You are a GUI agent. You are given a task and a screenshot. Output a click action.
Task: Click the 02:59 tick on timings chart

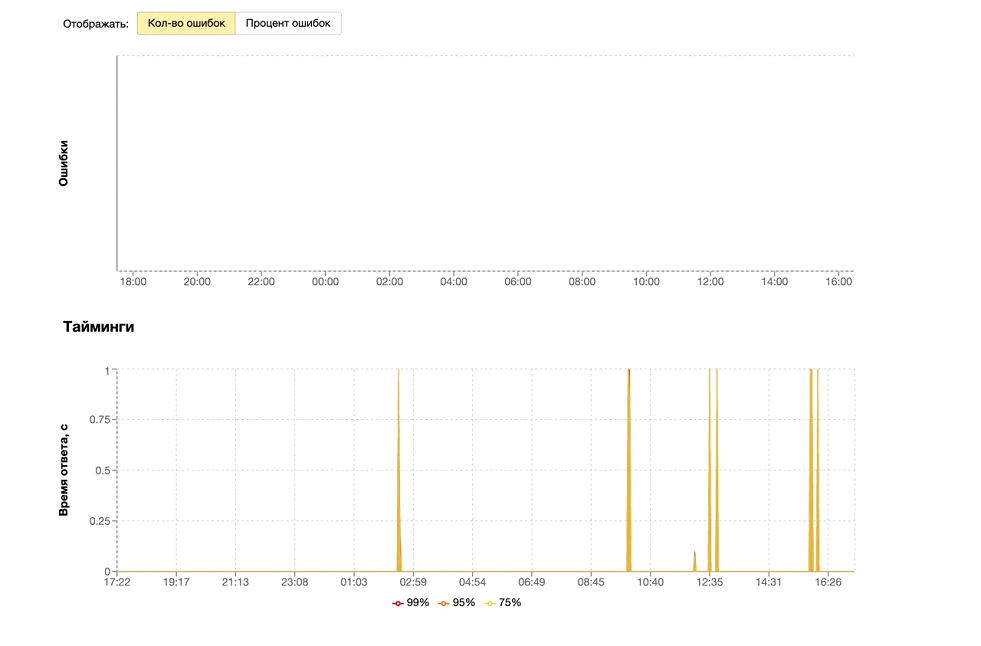pyautogui.click(x=413, y=582)
